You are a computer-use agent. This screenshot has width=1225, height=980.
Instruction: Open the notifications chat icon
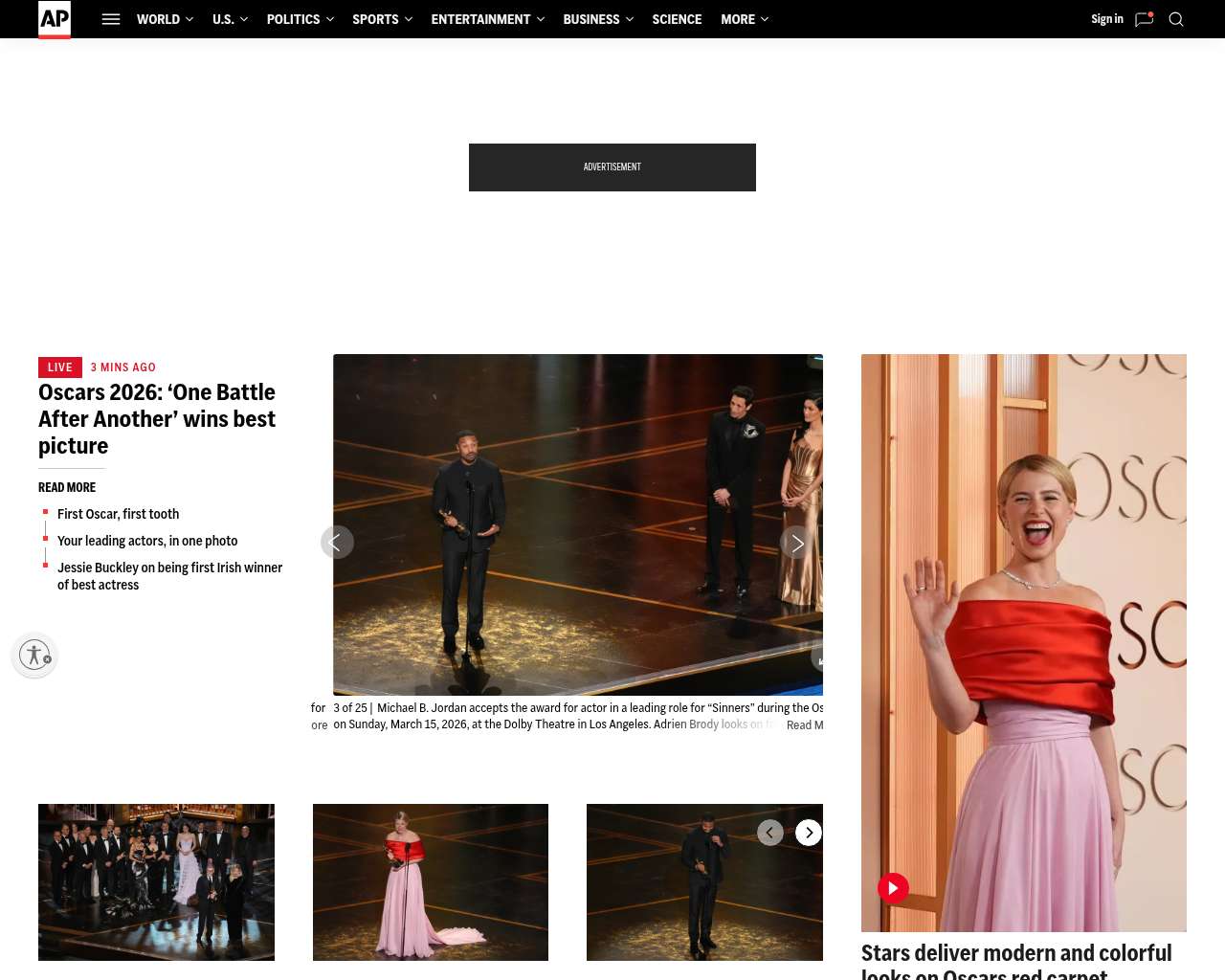(x=1144, y=19)
